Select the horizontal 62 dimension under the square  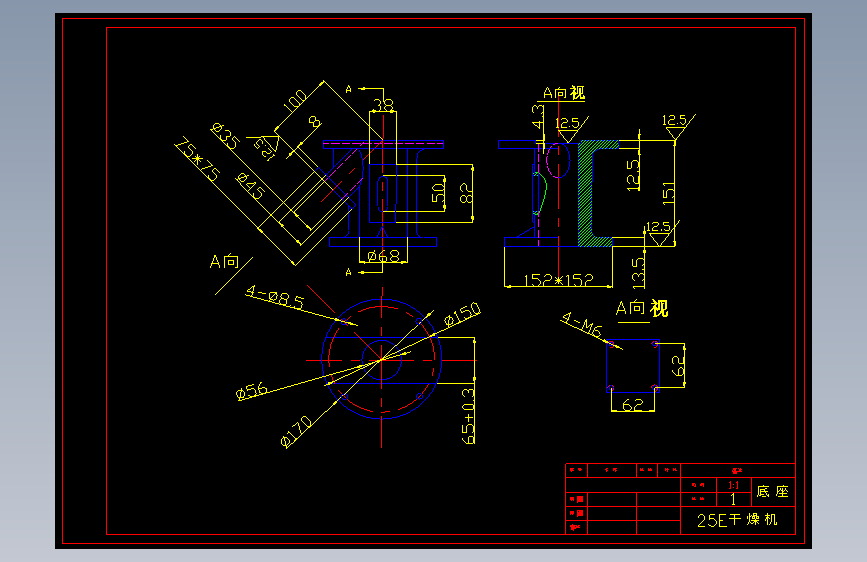click(633, 405)
